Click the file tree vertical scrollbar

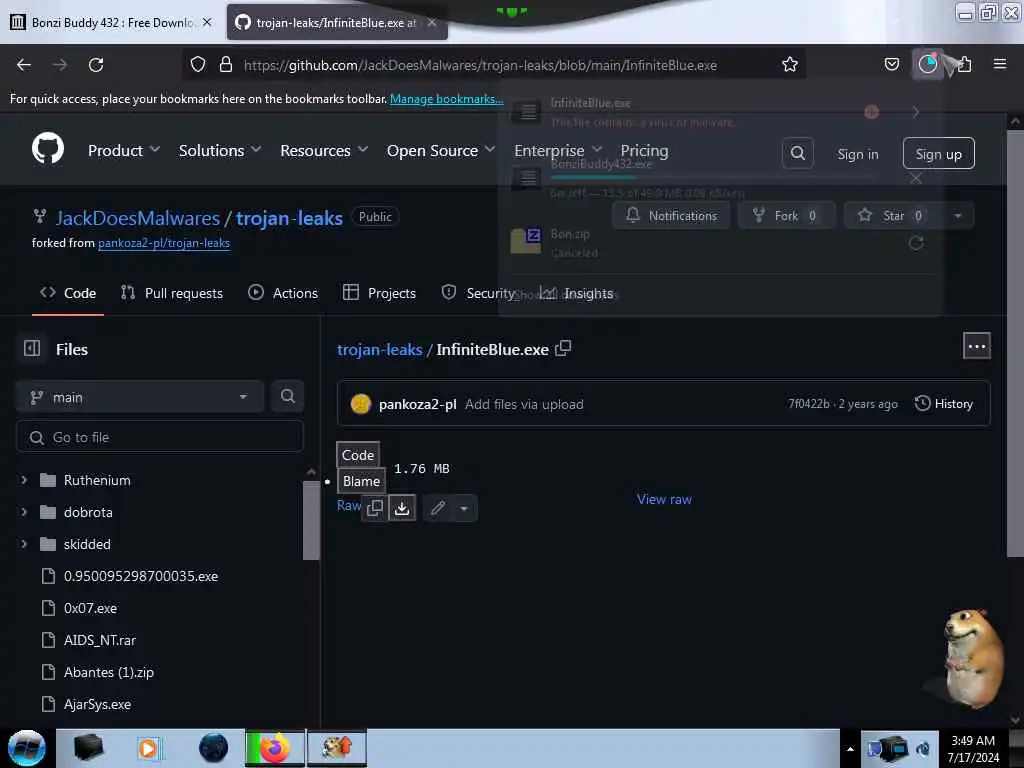(x=312, y=520)
